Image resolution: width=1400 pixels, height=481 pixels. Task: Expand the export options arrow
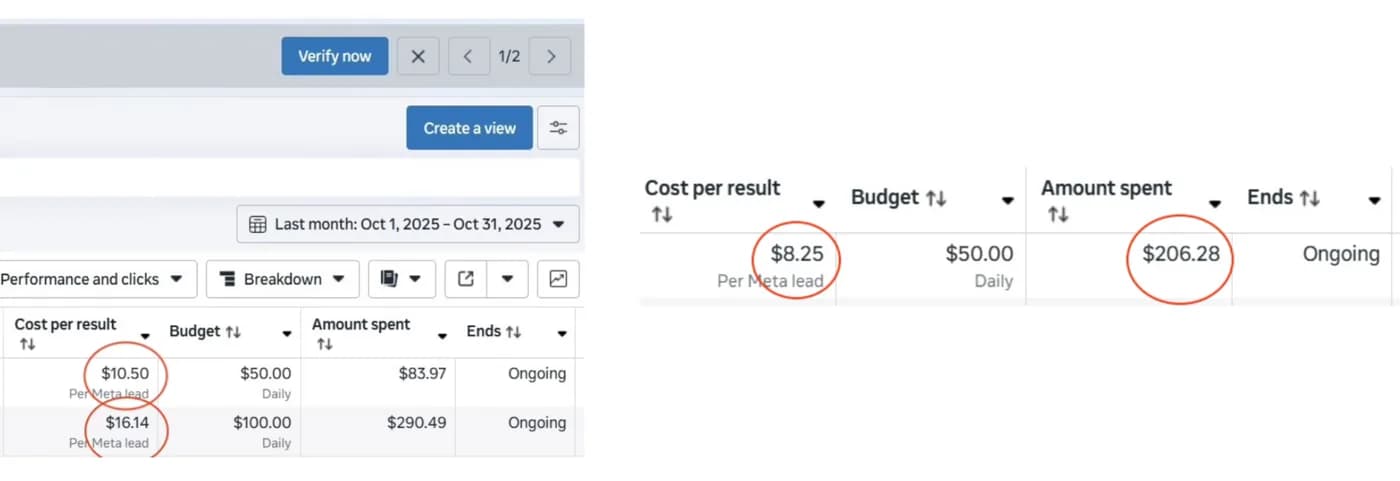[507, 279]
